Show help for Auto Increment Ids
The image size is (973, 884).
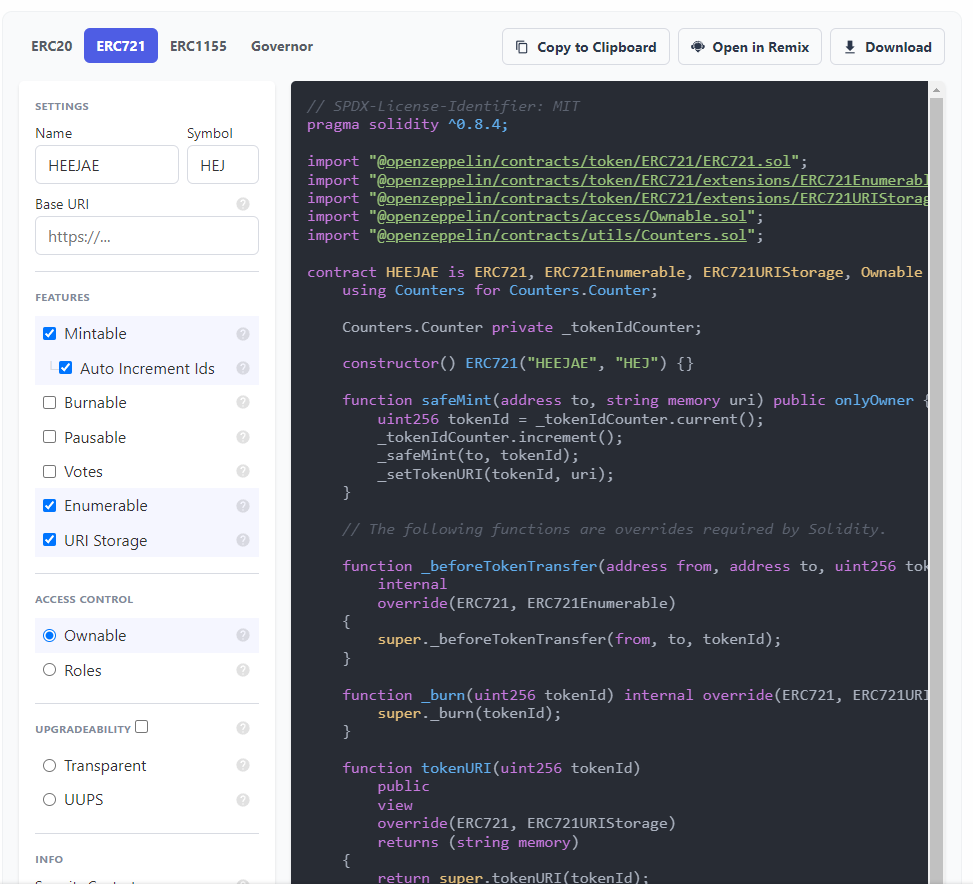[x=243, y=368]
